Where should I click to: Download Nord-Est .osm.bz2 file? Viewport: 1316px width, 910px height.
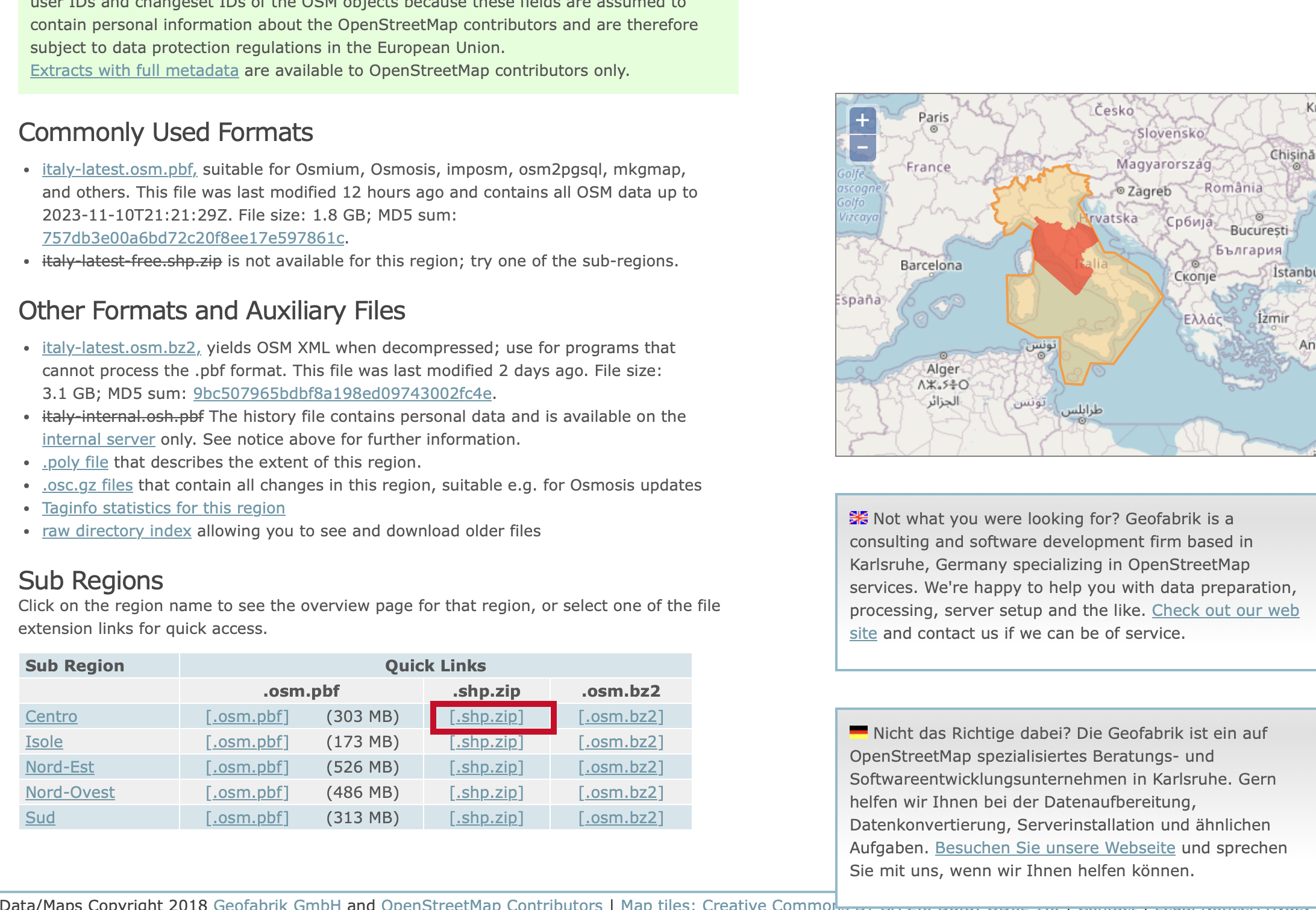(x=621, y=767)
